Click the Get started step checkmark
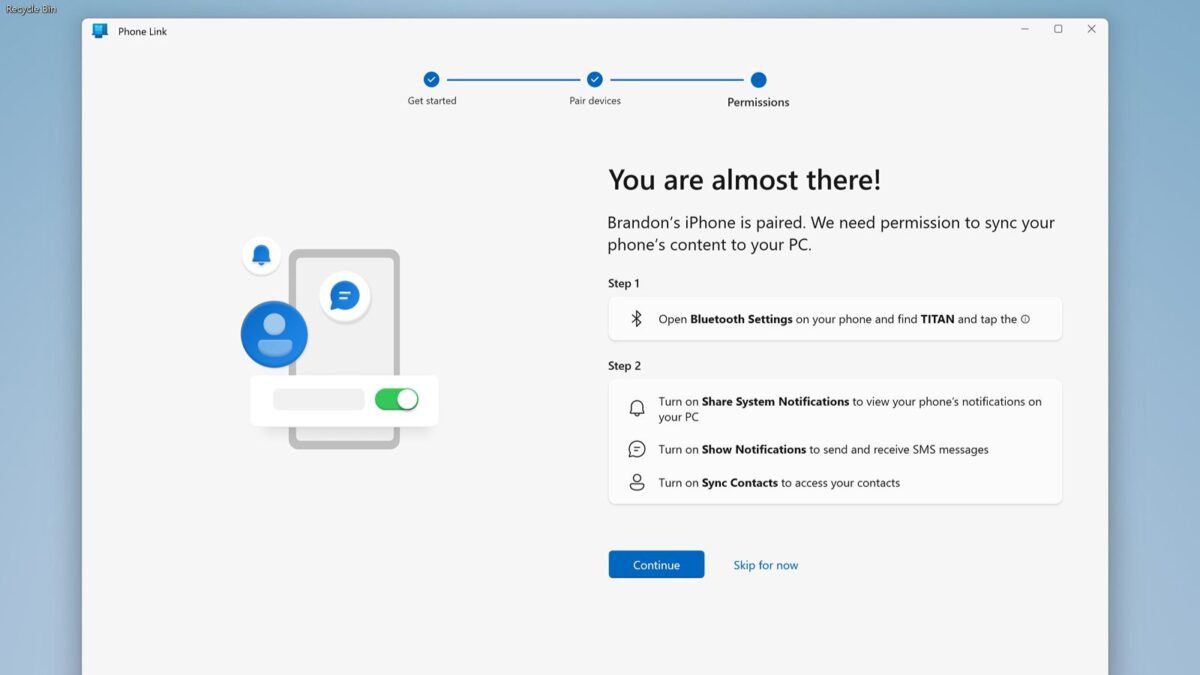The width and height of the screenshot is (1200, 675). [x=431, y=79]
